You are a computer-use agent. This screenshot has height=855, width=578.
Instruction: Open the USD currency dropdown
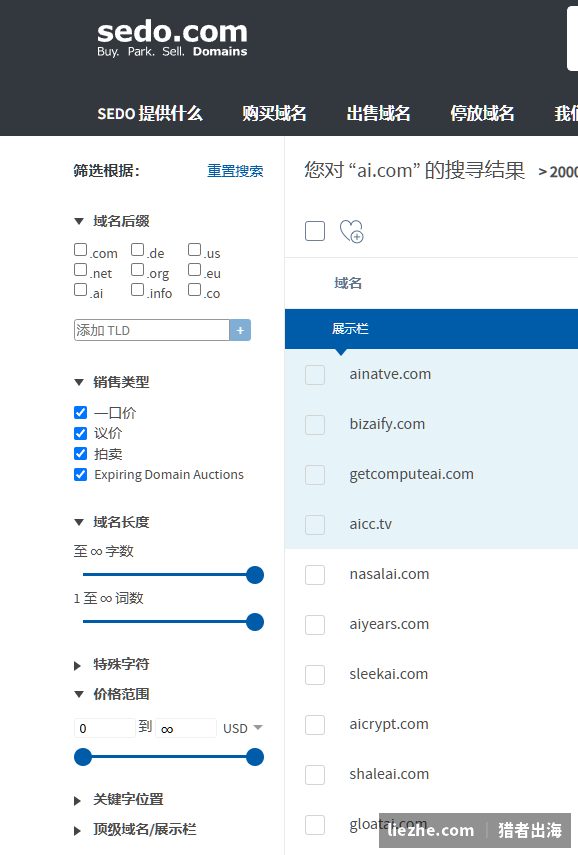(x=243, y=728)
